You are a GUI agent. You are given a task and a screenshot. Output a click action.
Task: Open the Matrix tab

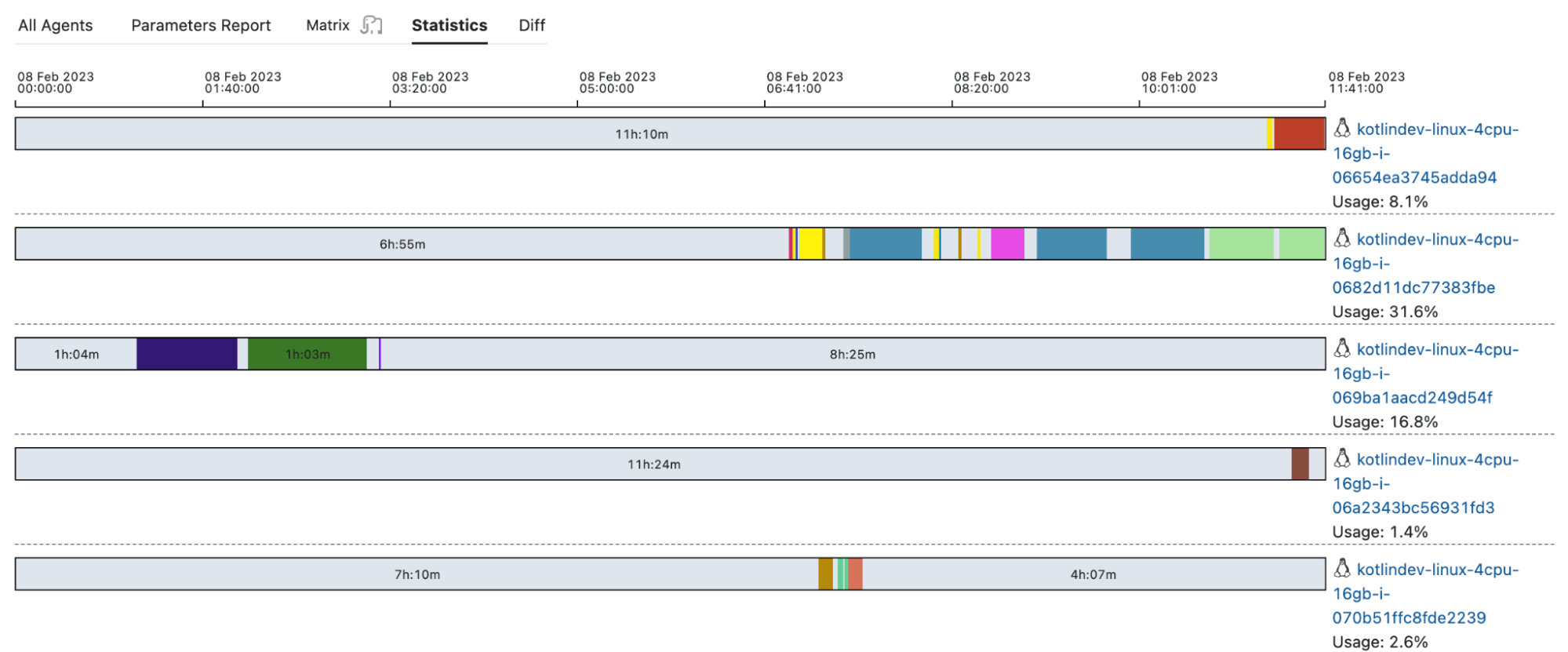tap(328, 25)
